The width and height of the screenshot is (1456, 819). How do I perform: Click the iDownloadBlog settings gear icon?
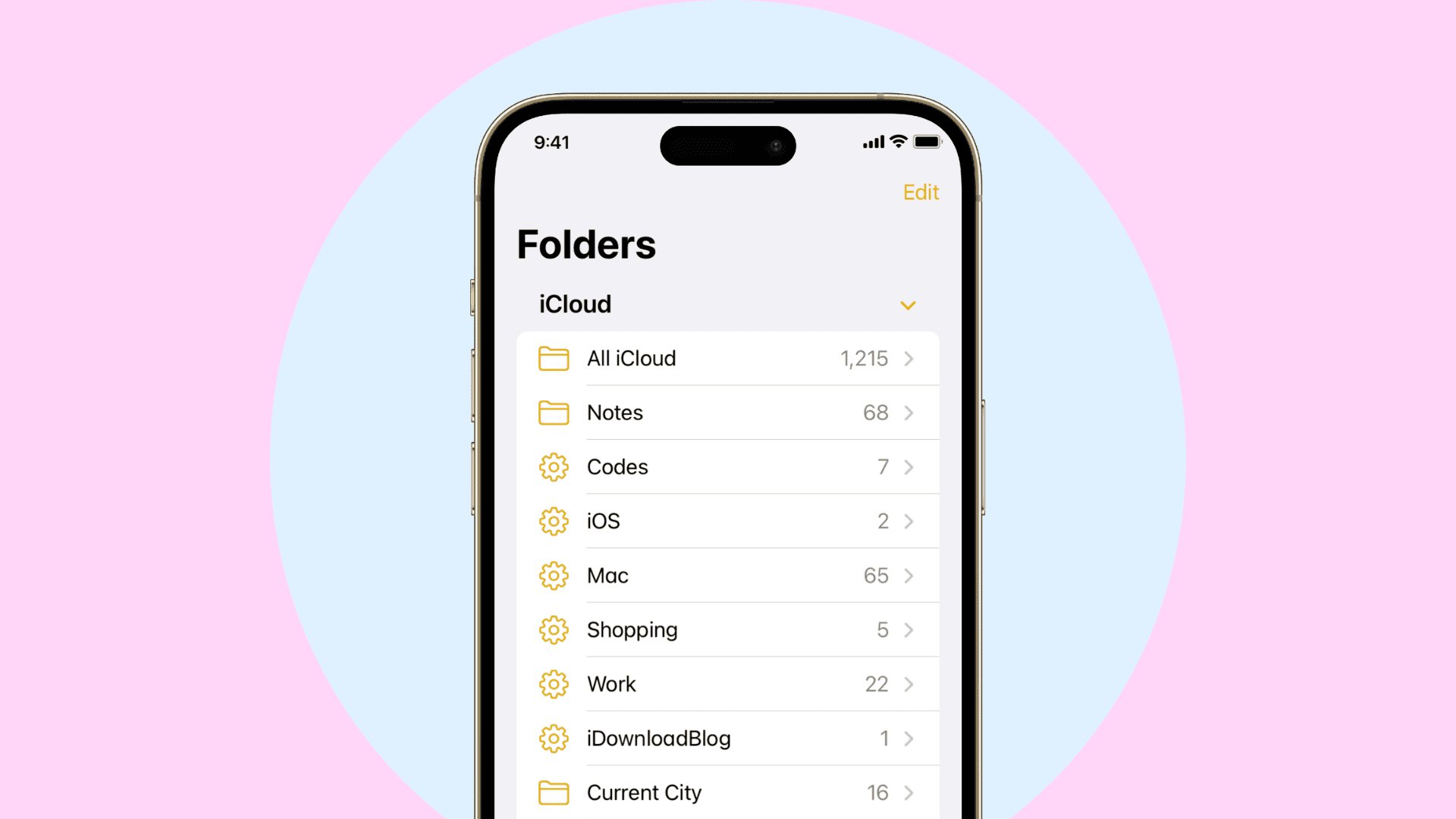tap(554, 738)
